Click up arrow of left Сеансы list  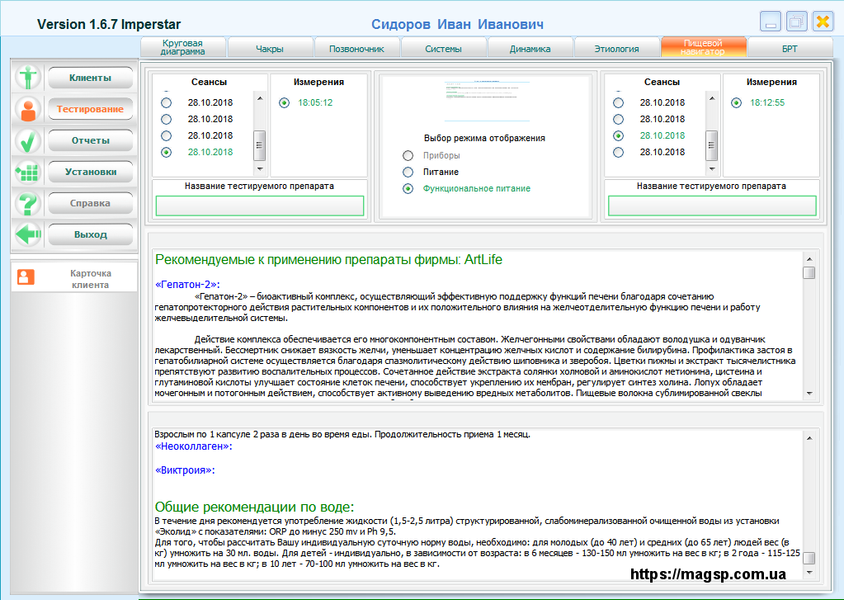click(259, 98)
